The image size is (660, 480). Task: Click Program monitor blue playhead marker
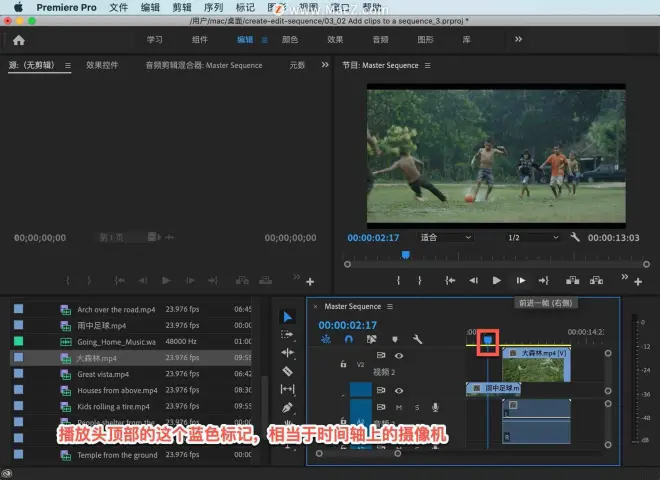(x=405, y=255)
